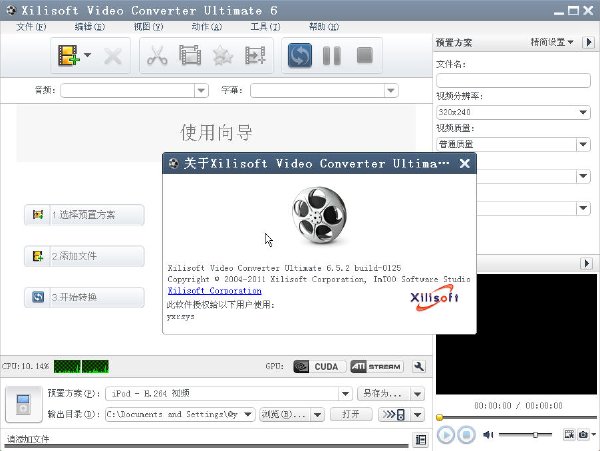Click the 浏览(B)... browse button
Viewport: 600px width, 451px height.
(285, 414)
